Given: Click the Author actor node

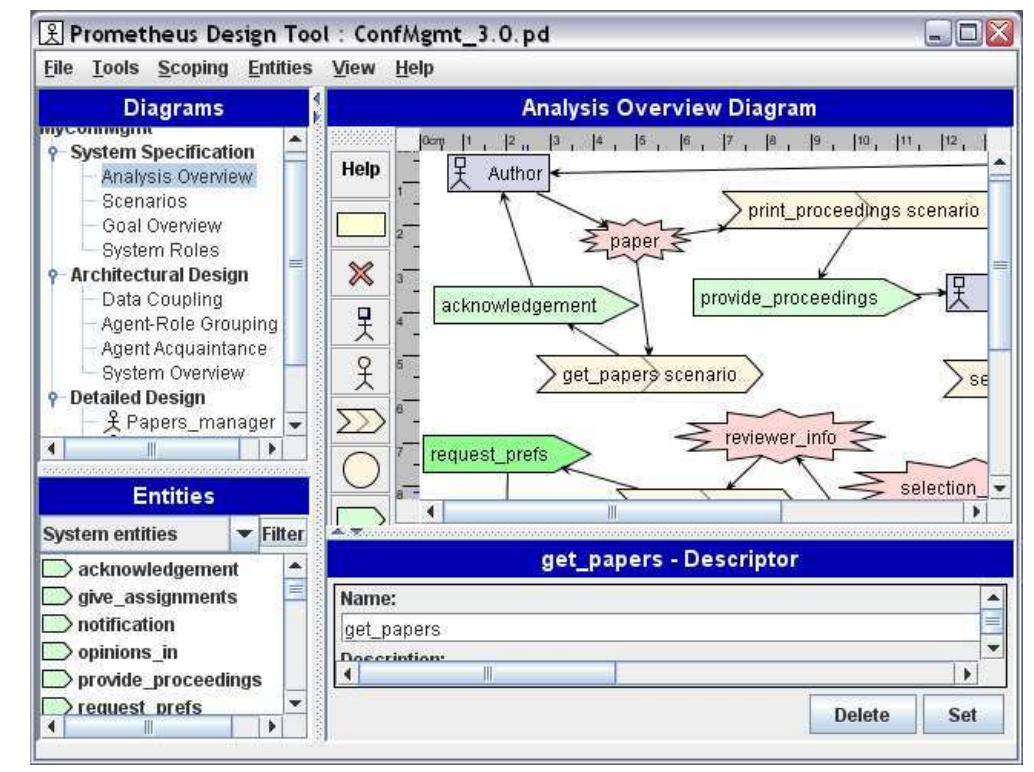Looking at the screenshot, I should click(498, 173).
